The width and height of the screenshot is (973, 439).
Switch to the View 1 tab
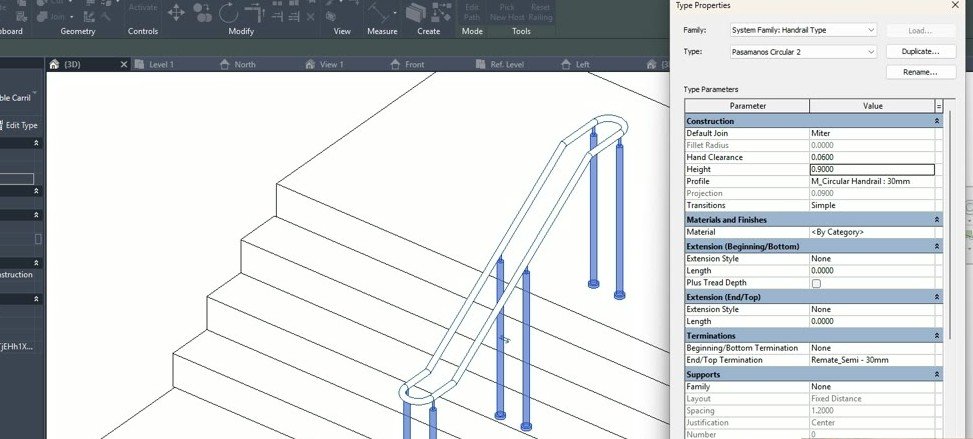331,64
